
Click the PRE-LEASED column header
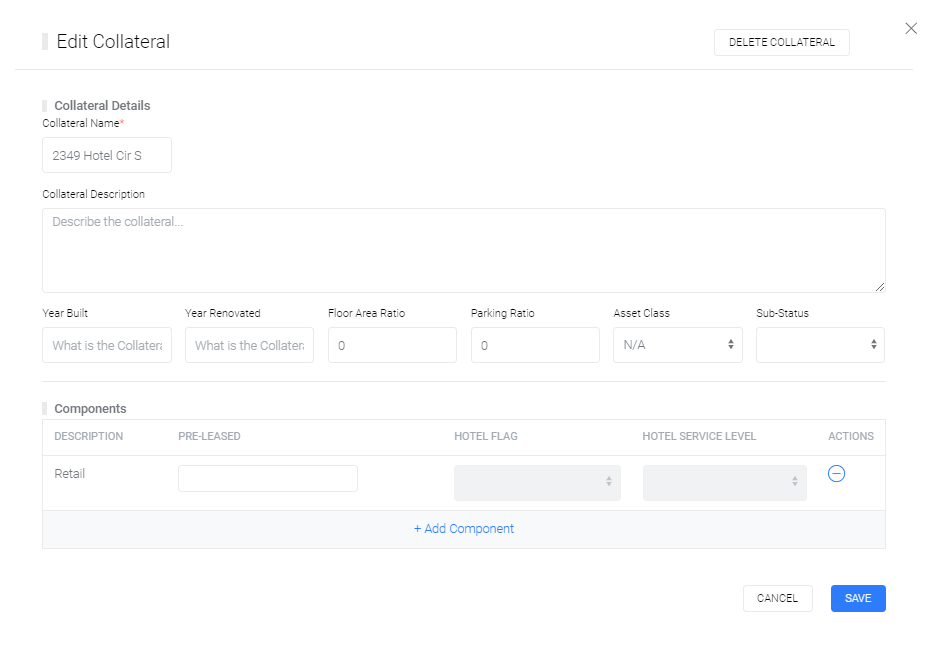[x=210, y=436]
